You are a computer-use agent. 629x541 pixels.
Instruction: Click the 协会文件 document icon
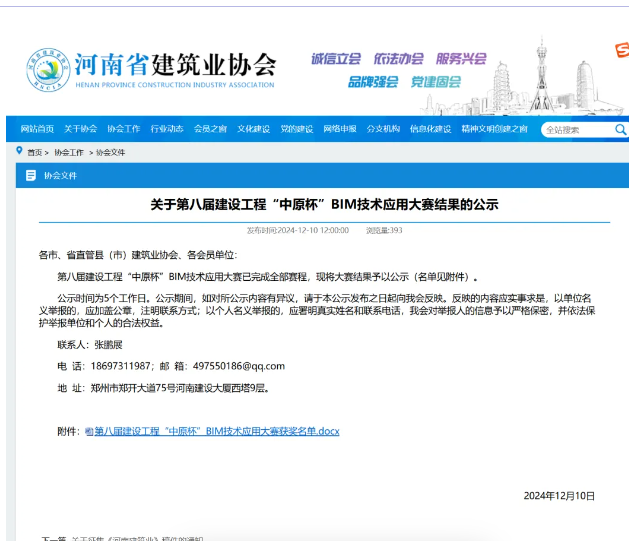tap(30, 175)
